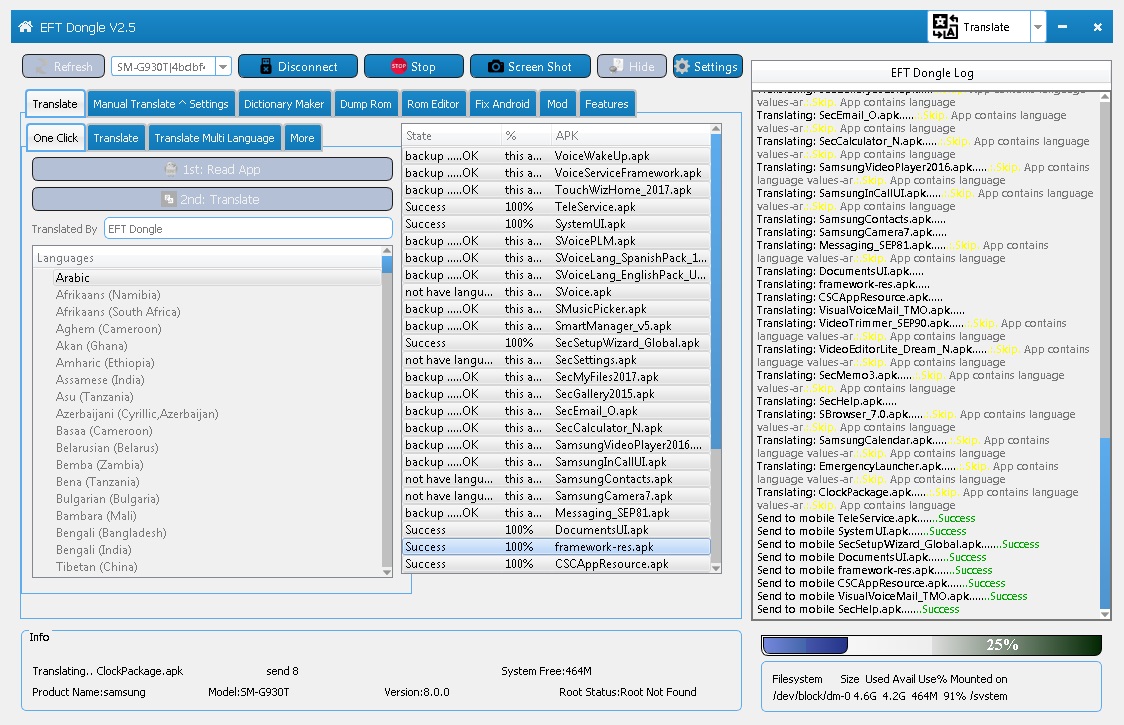
Task: Click the Translate QR icon in title bar
Action: point(944,27)
